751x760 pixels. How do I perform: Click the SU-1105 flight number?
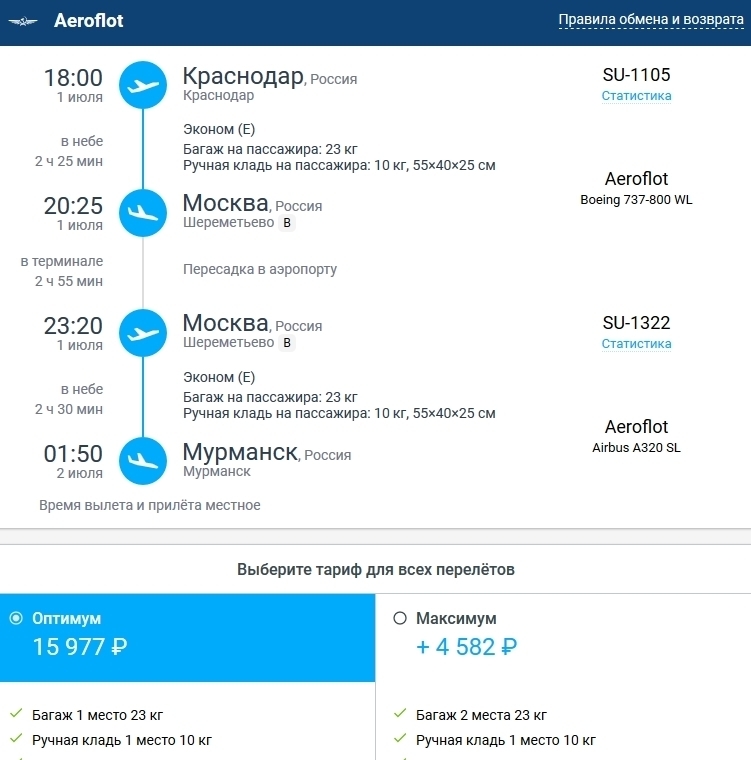coord(636,75)
